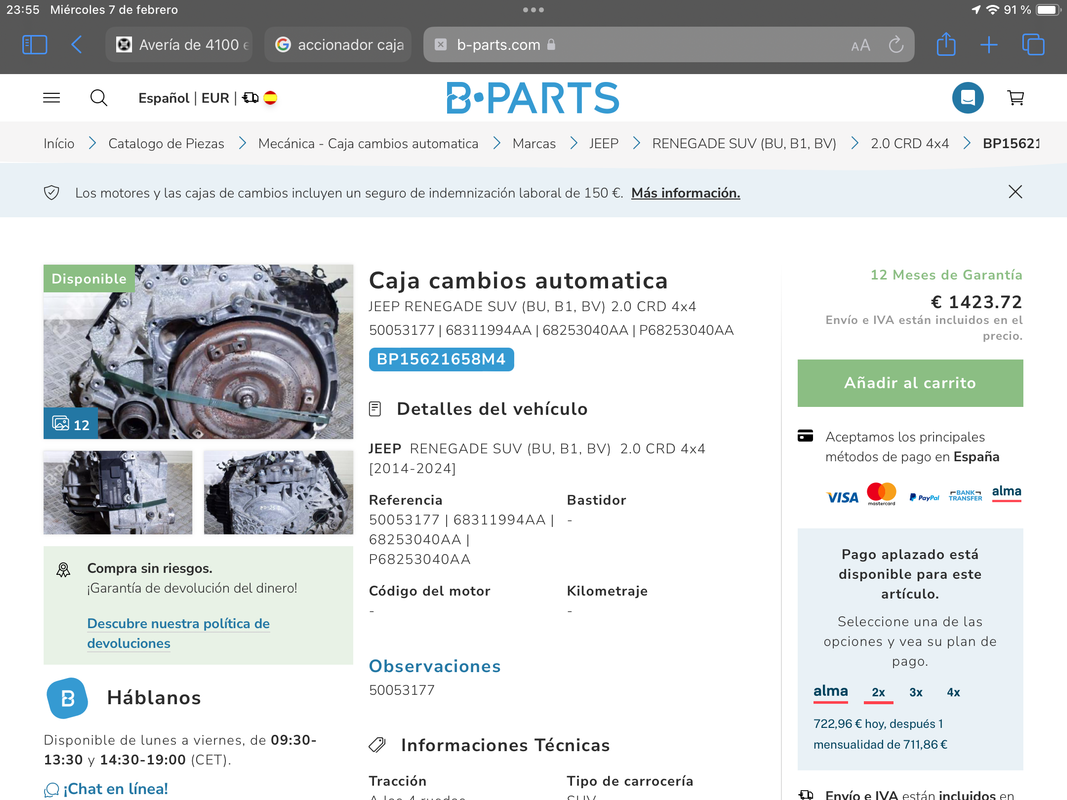This screenshot has height=800, width=1067.
Task: Open JEEP breadcrumb
Action: tap(604, 144)
